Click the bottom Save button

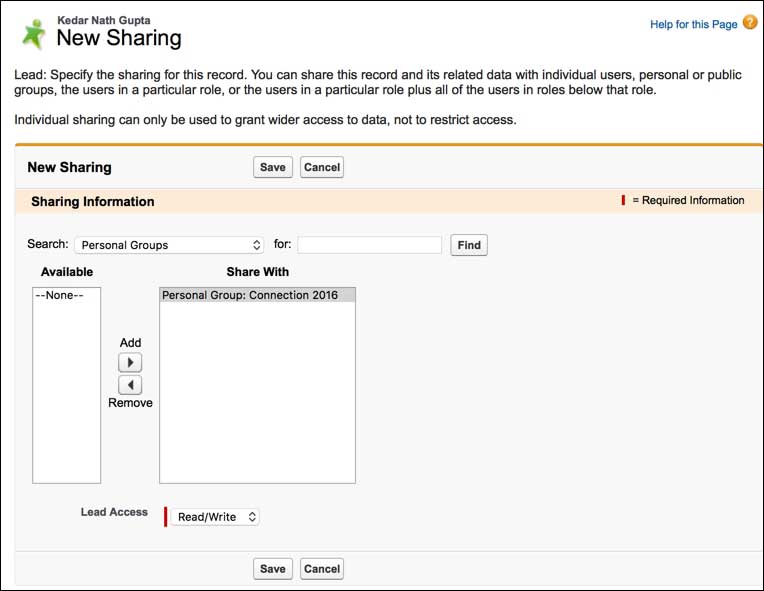[x=272, y=569]
